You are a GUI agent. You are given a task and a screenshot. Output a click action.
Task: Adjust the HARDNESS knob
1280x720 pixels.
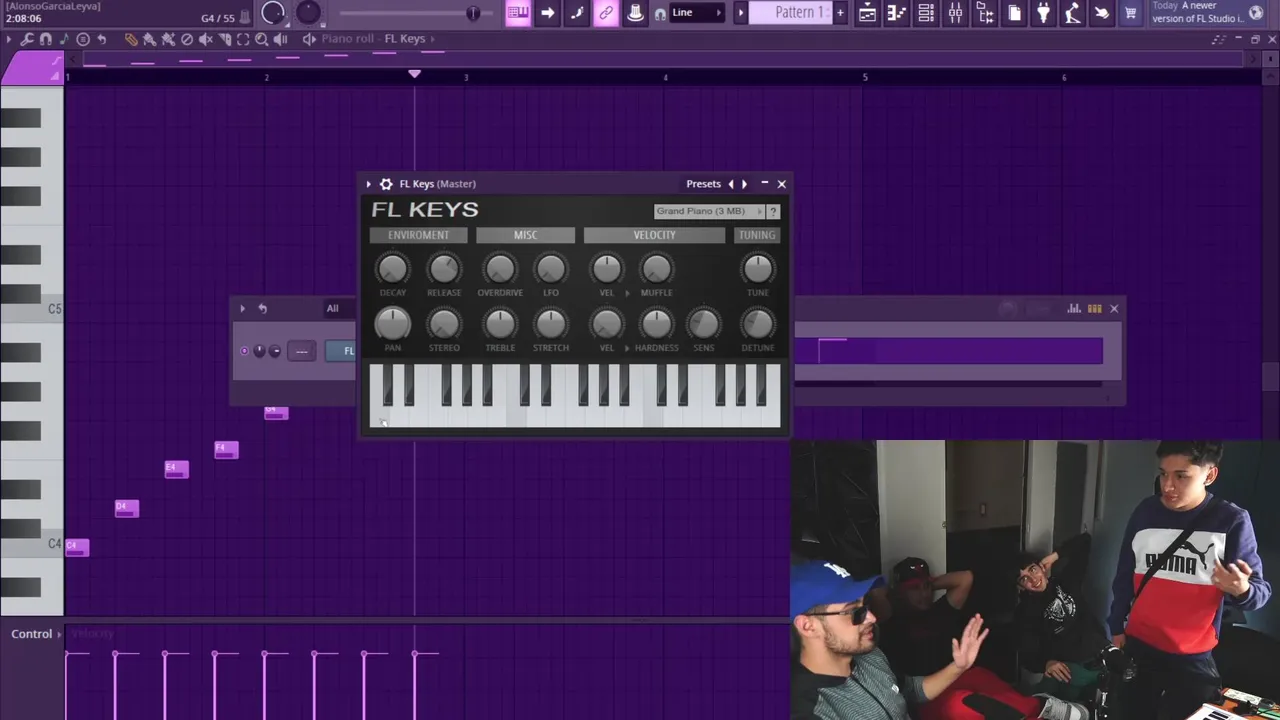pyautogui.click(x=656, y=324)
